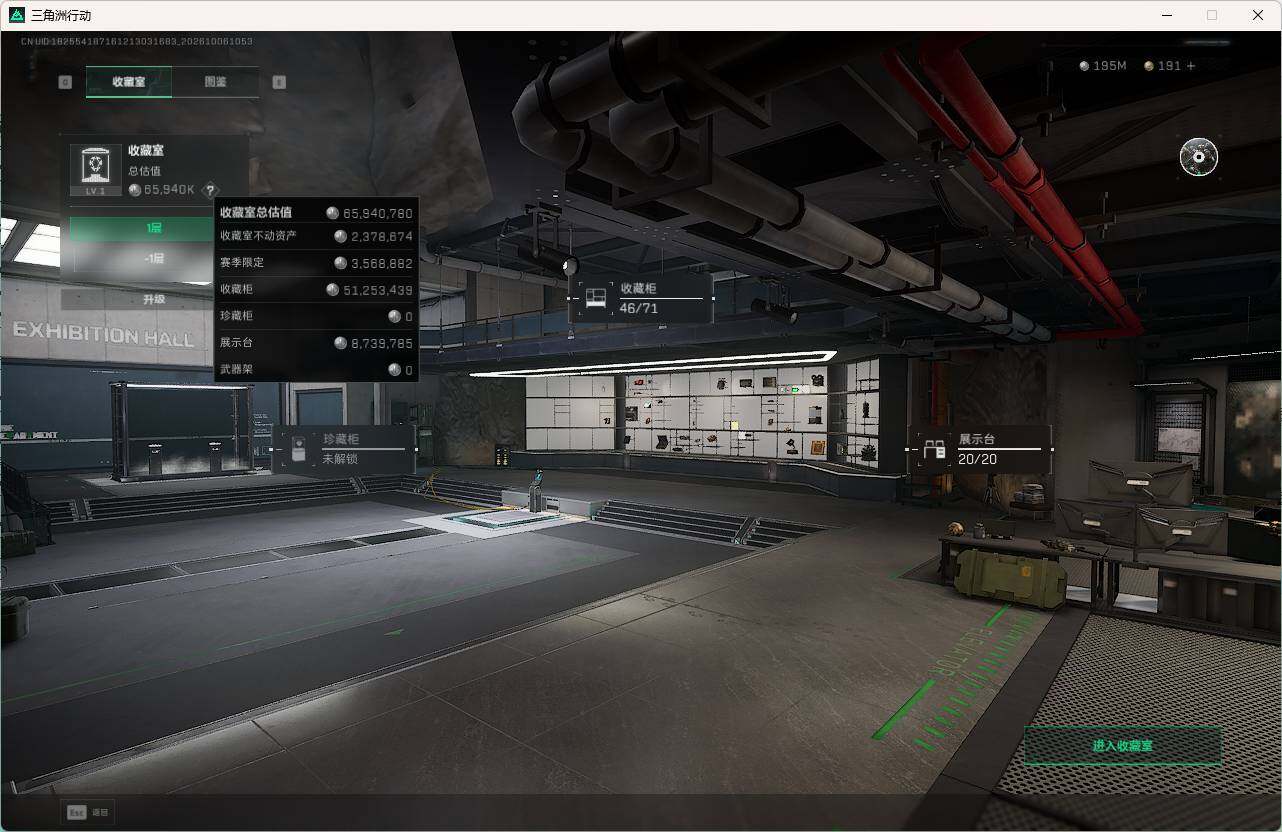
Task: Click the question mark help icon beside 65,940K
Action: pos(210,190)
